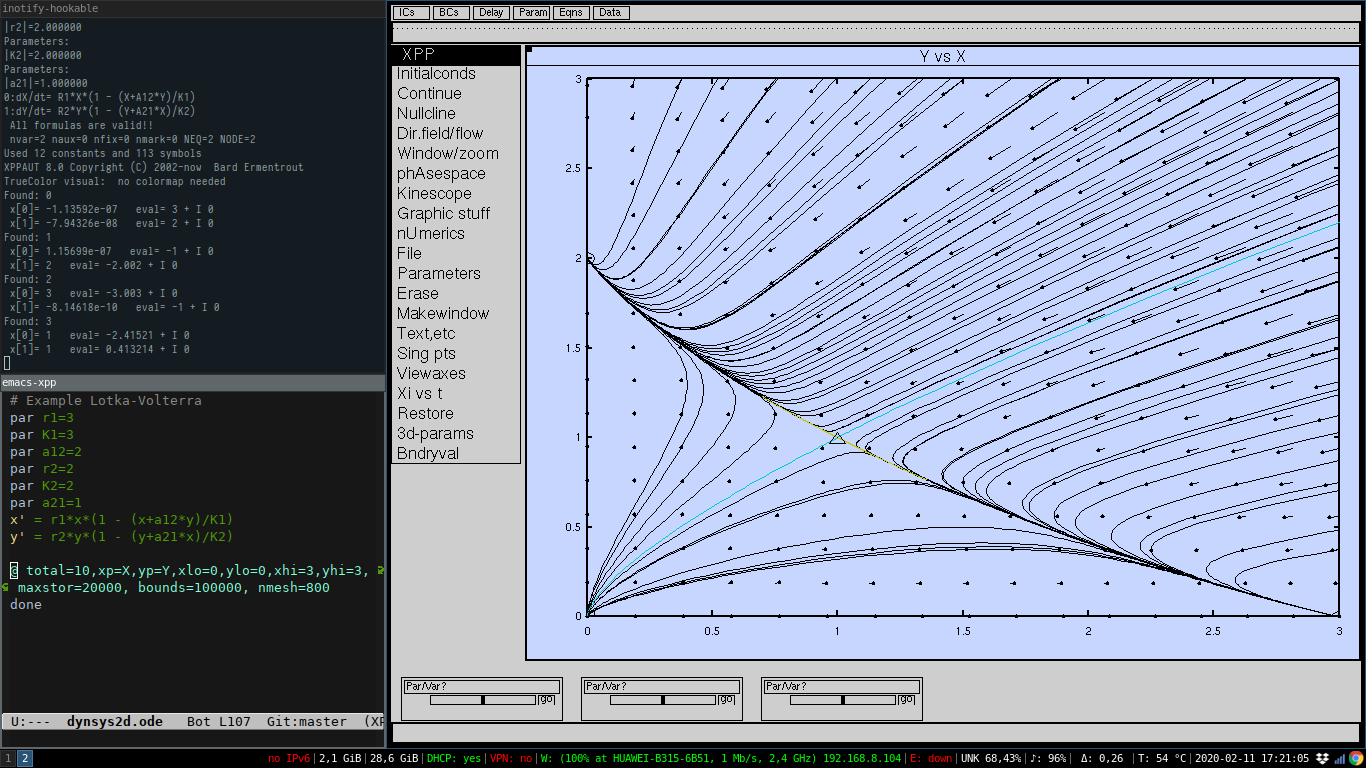This screenshot has width=1366, height=768.
Task: Open the File menu in XPP
Action: pos(456,254)
